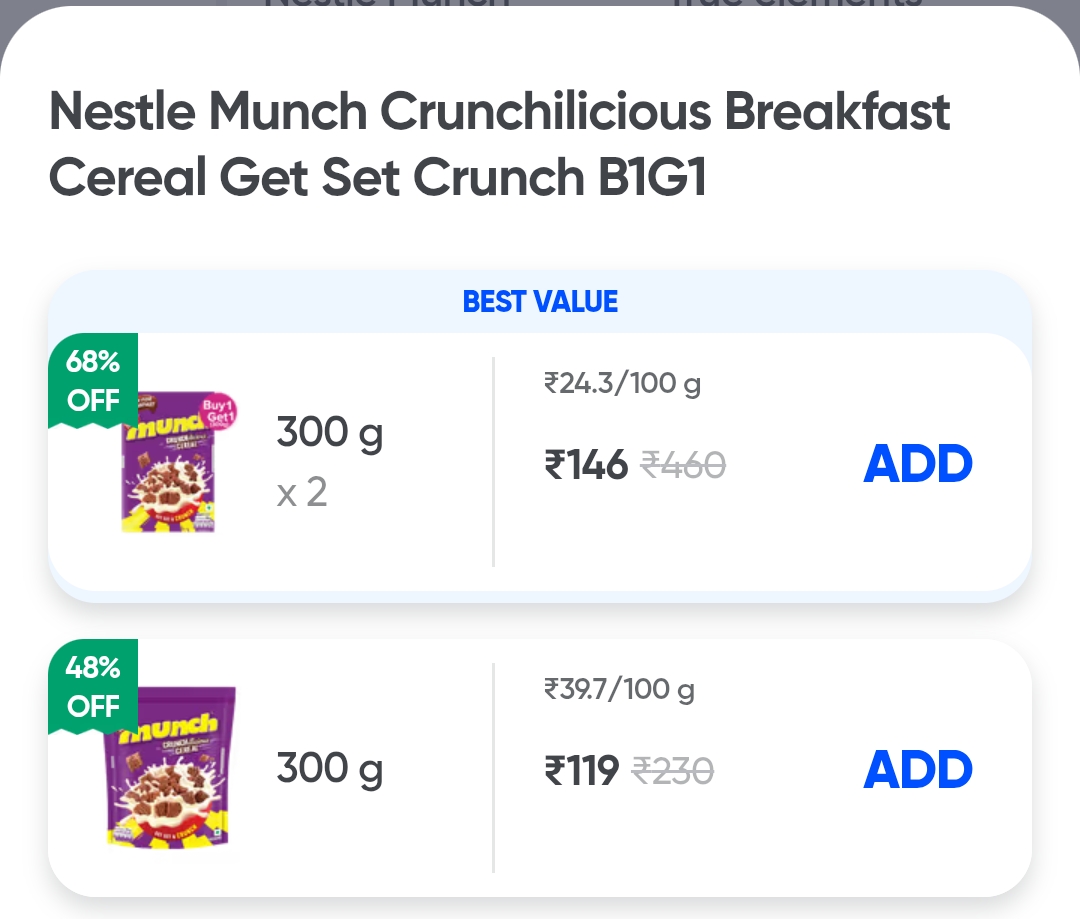
Task: Add the 300 g x 2 pack
Action: [917, 464]
